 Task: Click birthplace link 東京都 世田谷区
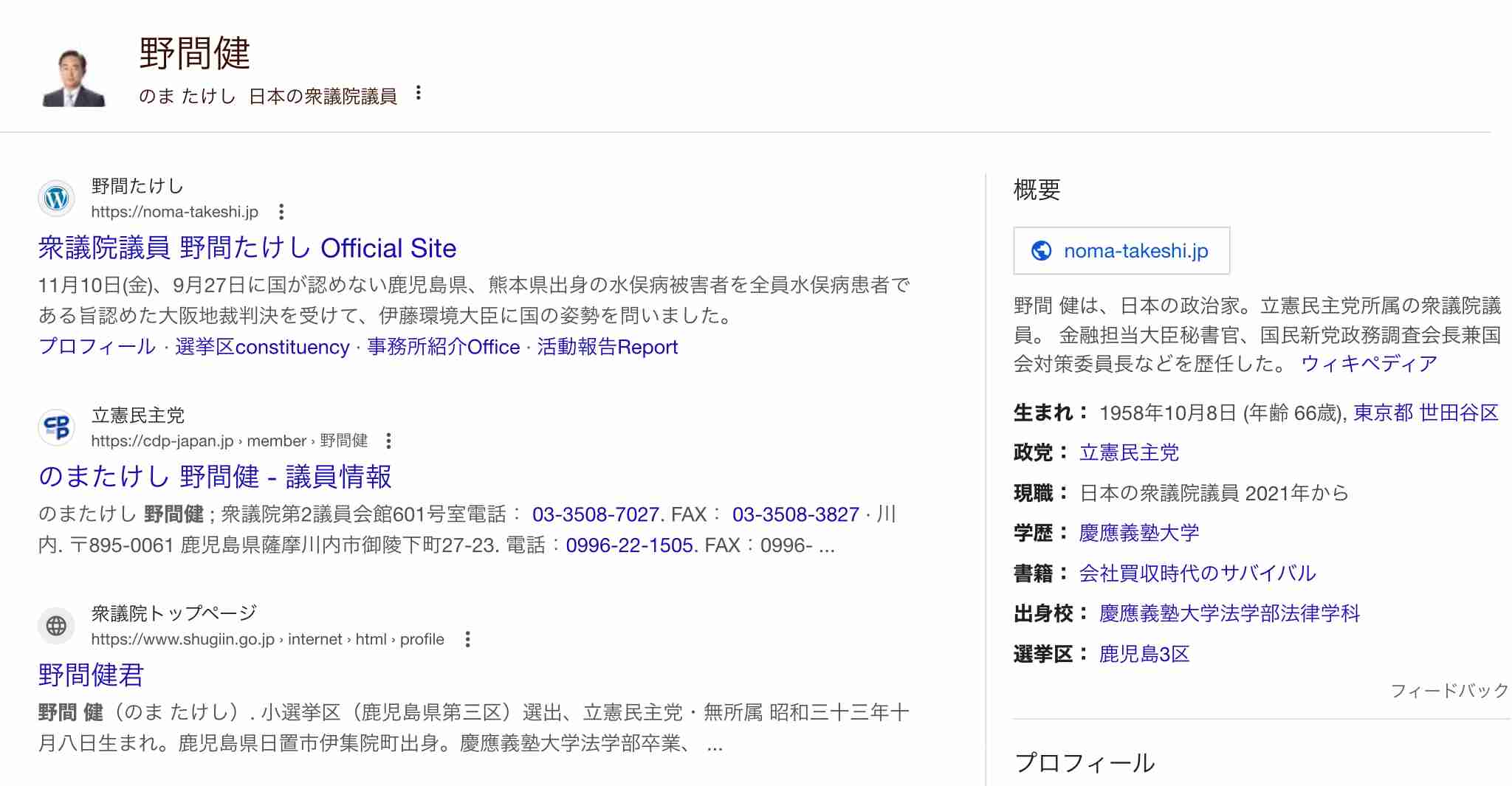coord(1426,413)
